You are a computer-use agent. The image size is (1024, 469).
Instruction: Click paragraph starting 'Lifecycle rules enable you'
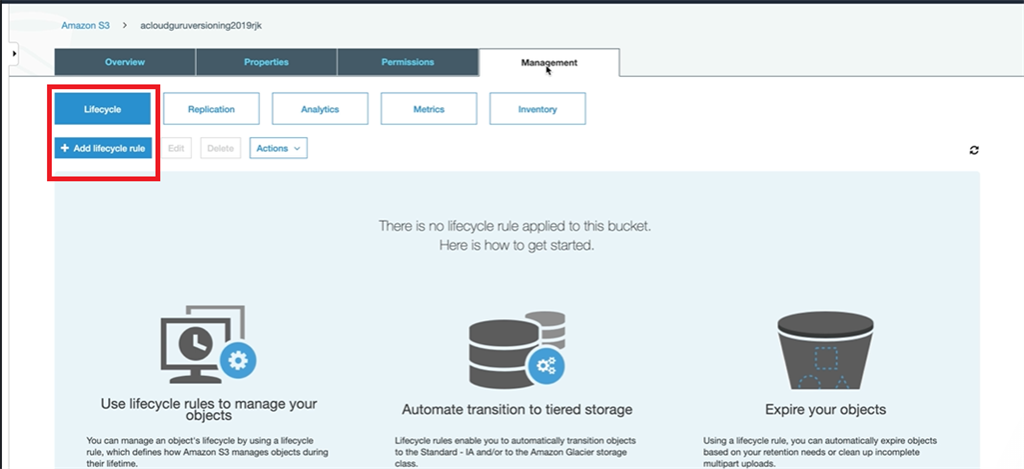516,452
